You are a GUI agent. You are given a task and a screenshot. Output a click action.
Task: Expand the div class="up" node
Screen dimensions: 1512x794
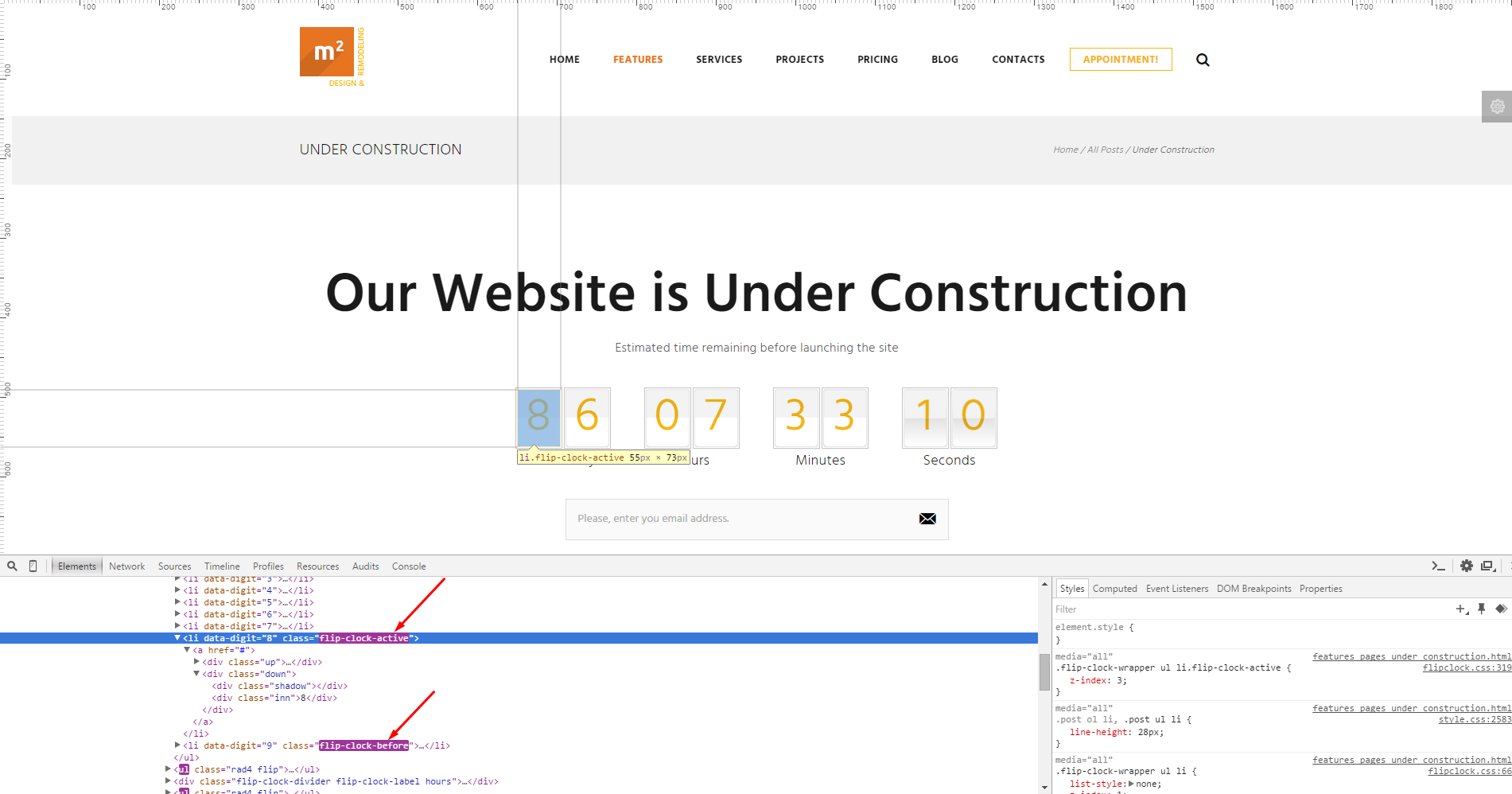pos(196,662)
